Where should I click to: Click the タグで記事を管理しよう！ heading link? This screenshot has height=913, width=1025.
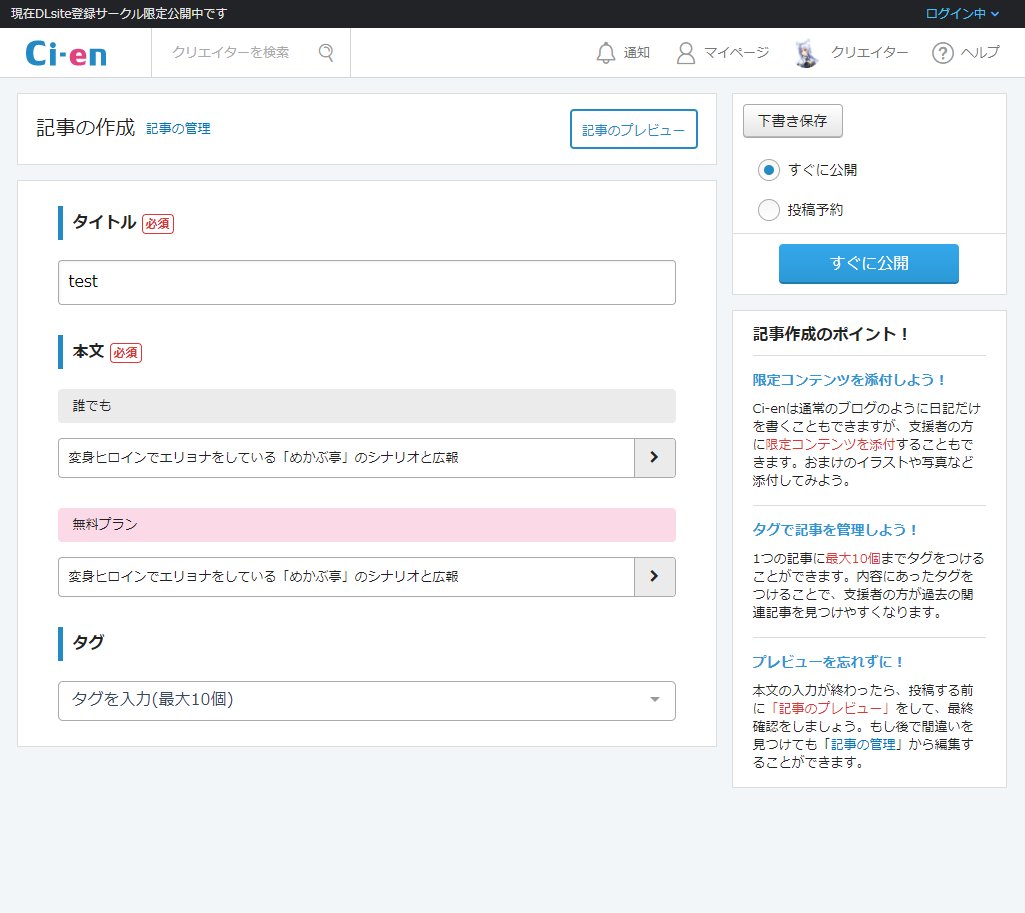(x=835, y=529)
